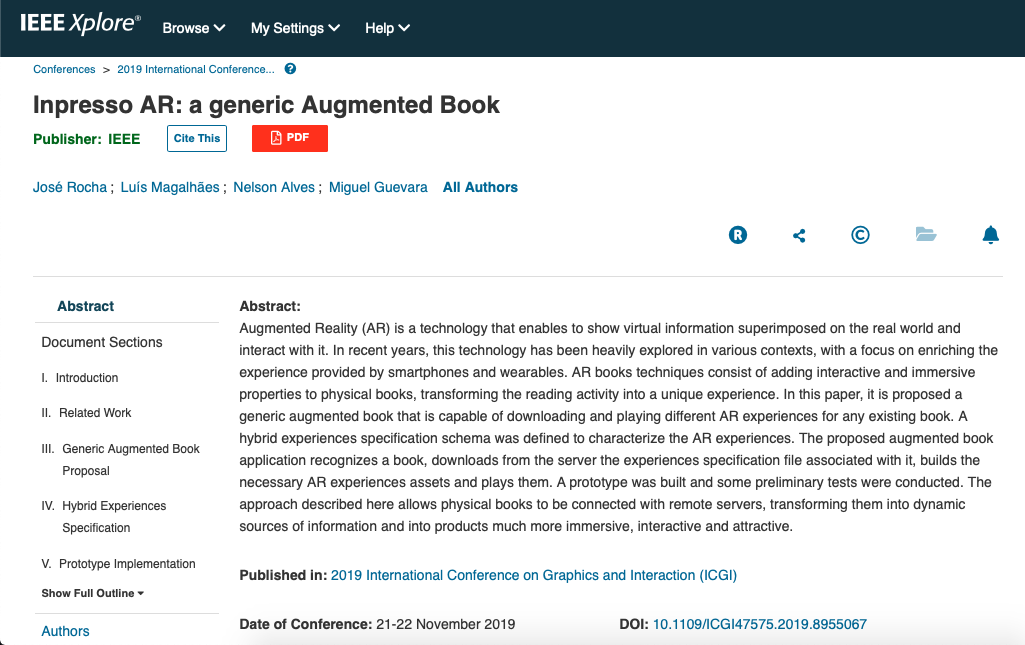The image size is (1025, 645).
Task: Click the Cite This button
Action: pyautogui.click(x=197, y=138)
